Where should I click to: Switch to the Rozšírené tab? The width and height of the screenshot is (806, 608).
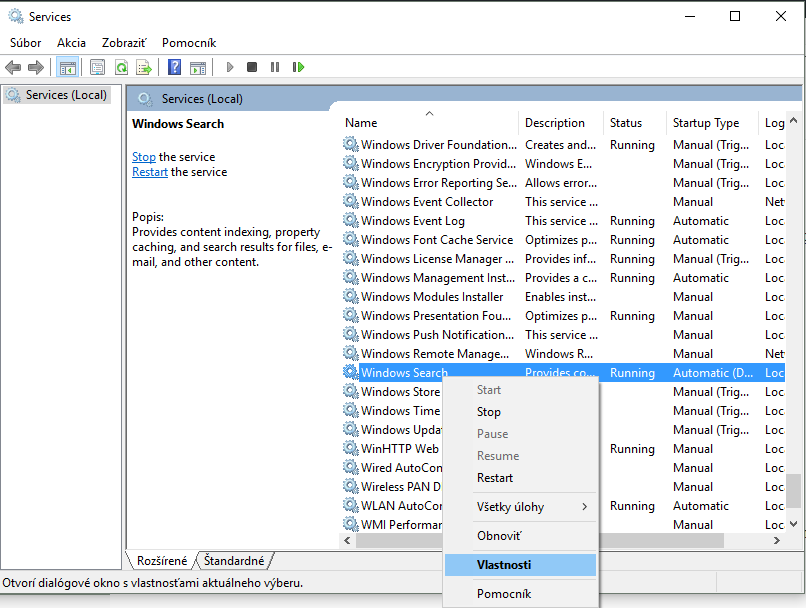[161, 561]
